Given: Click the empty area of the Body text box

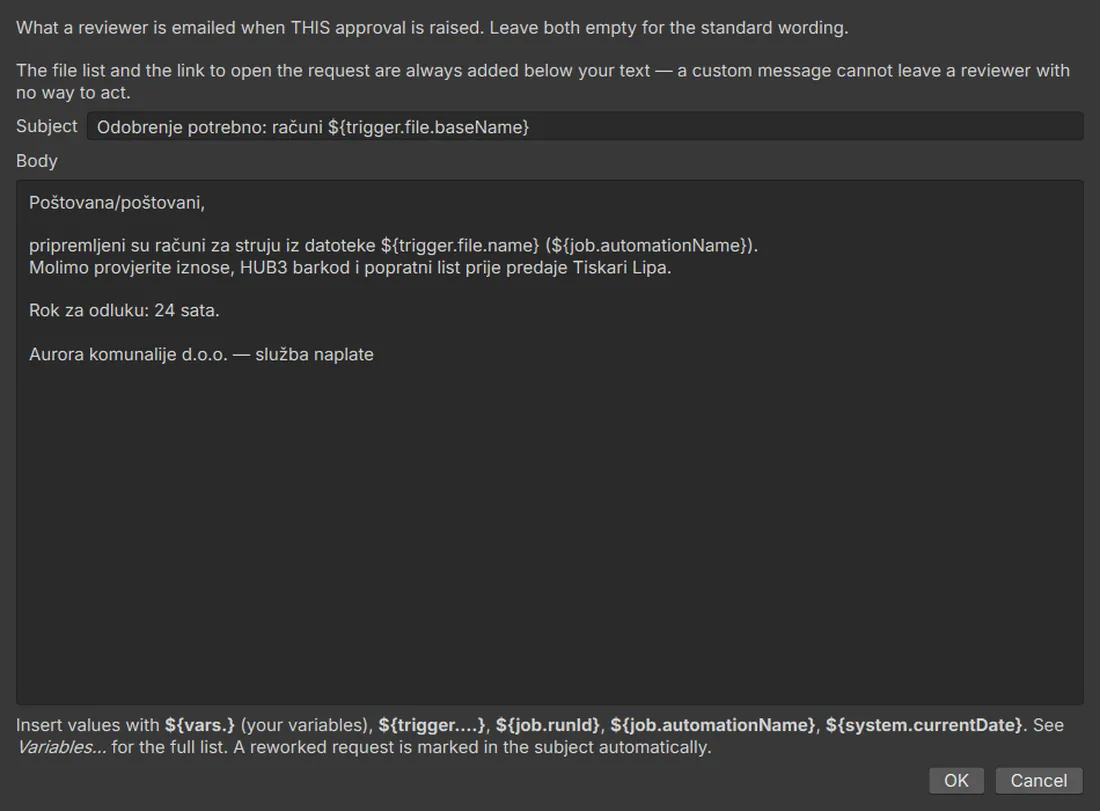Looking at the screenshot, I should coord(550,533).
